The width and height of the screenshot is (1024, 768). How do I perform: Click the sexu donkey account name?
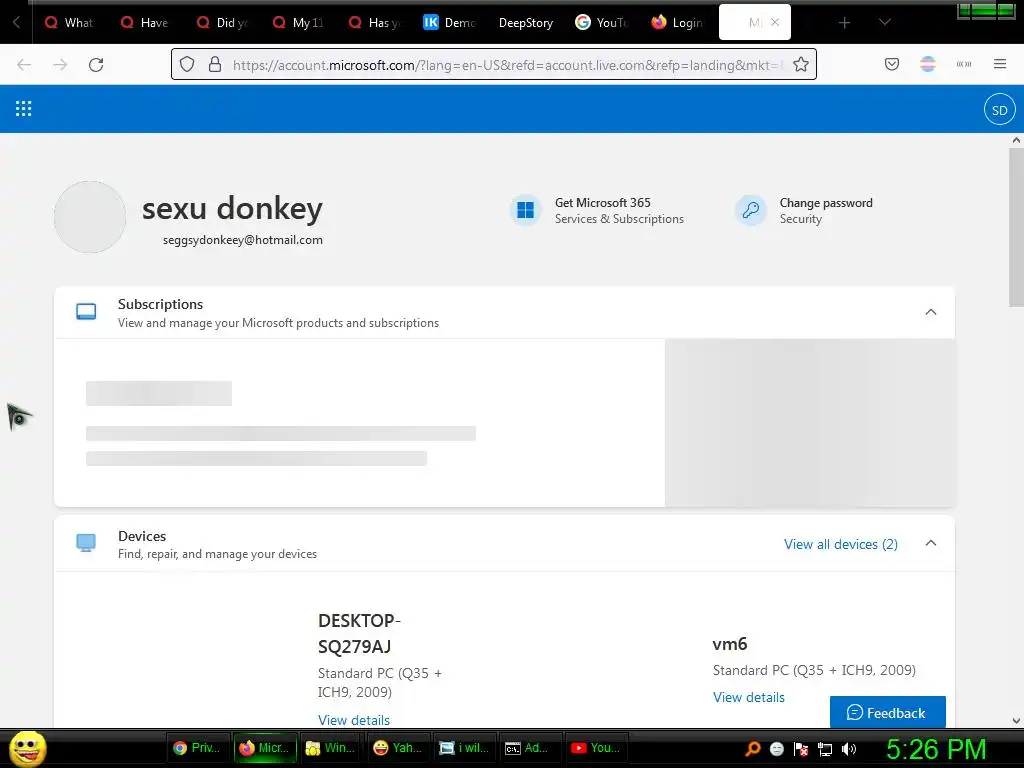pyautogui.click(x=232, y=209)
